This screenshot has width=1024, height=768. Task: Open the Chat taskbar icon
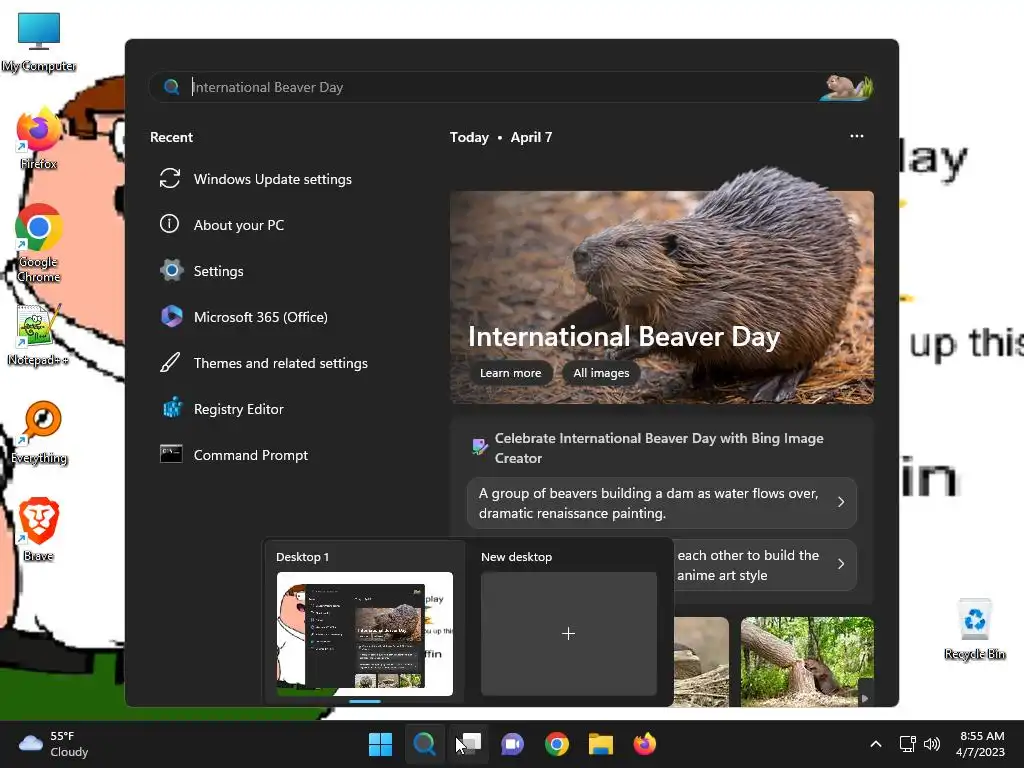pyautogui.click(x=513, y=744)
